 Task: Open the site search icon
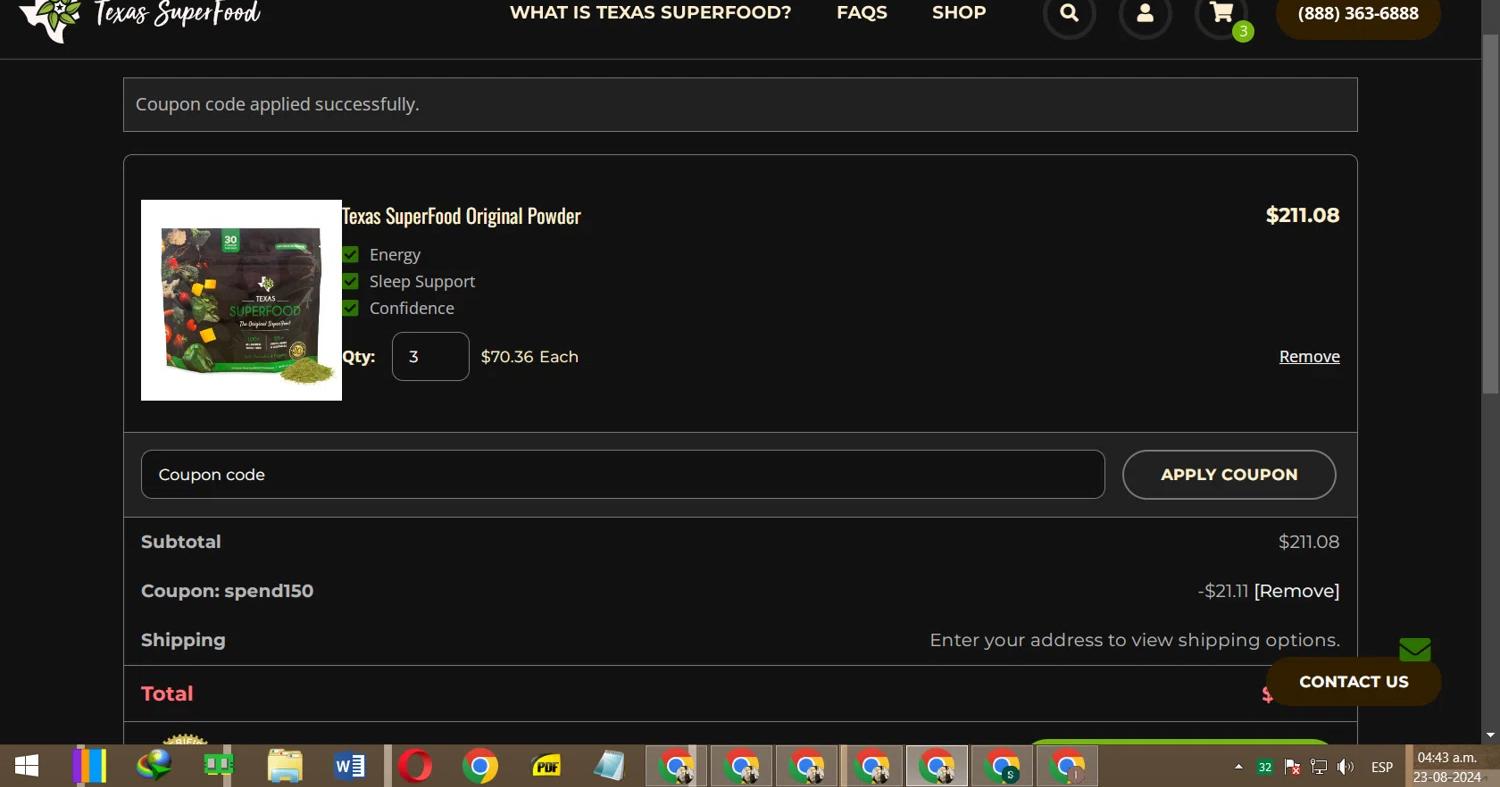click(x=1069, y=14)
